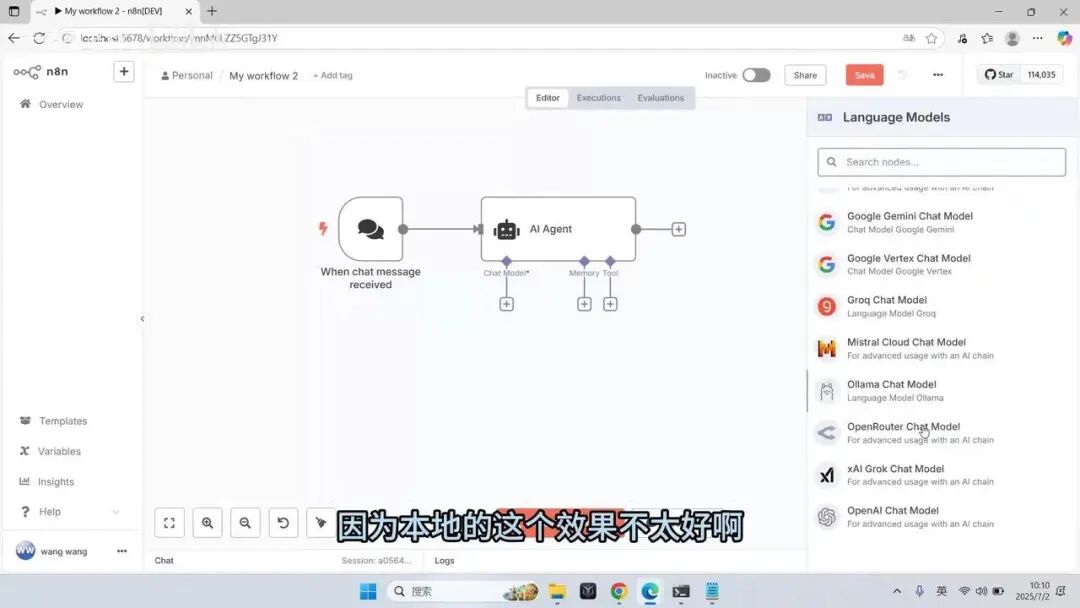Rename the My workflow 2 title
This screenshot has height=608, width=1080.
264,75
